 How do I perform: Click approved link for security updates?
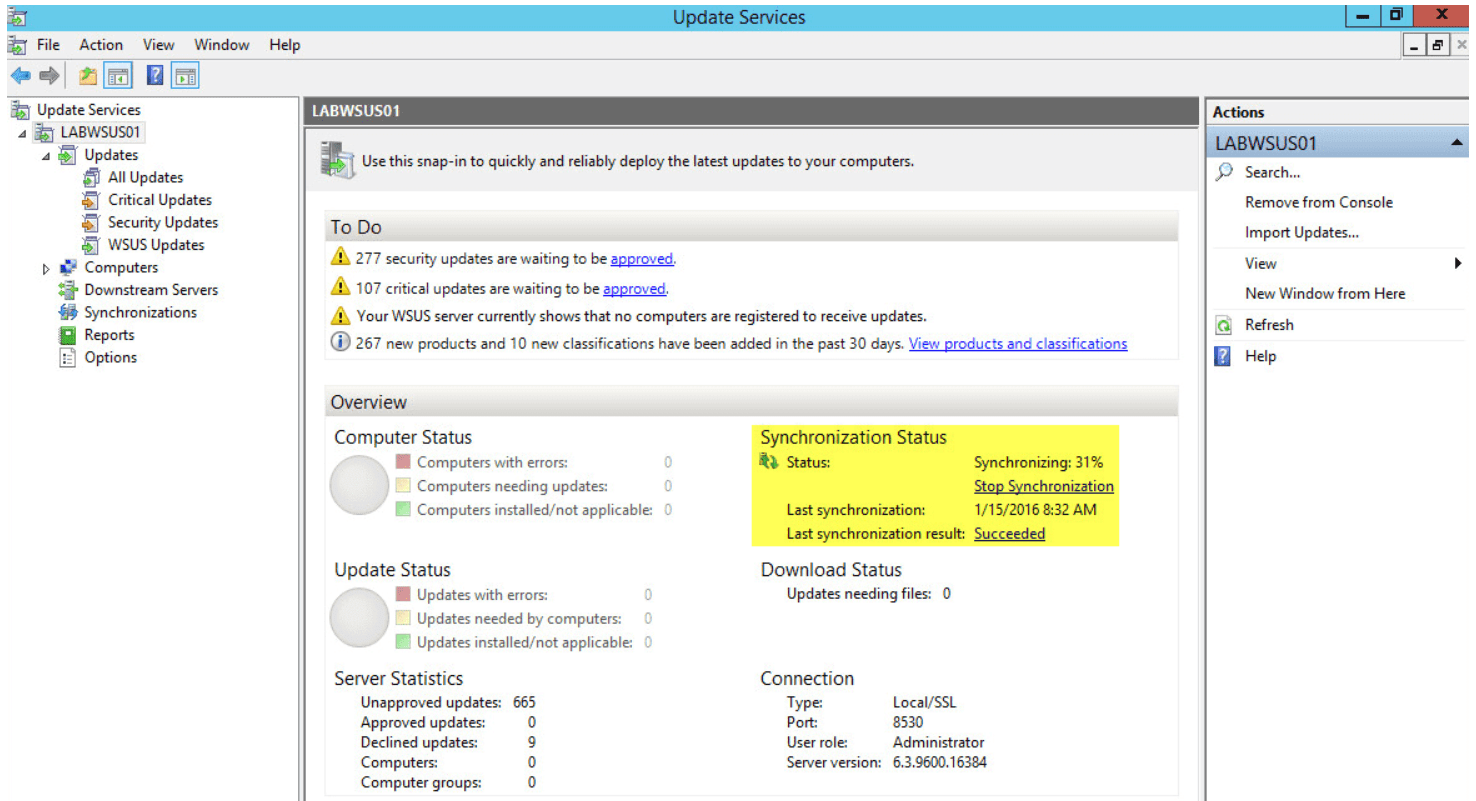pos(642,258)
